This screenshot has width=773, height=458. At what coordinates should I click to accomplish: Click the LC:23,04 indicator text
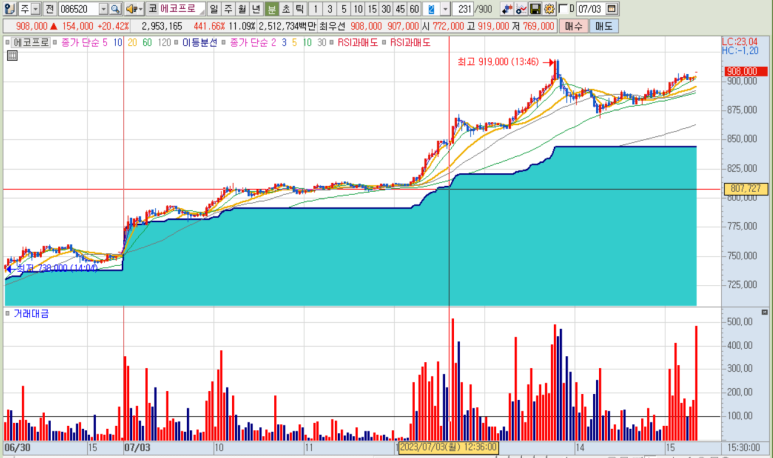coord(740,42)
